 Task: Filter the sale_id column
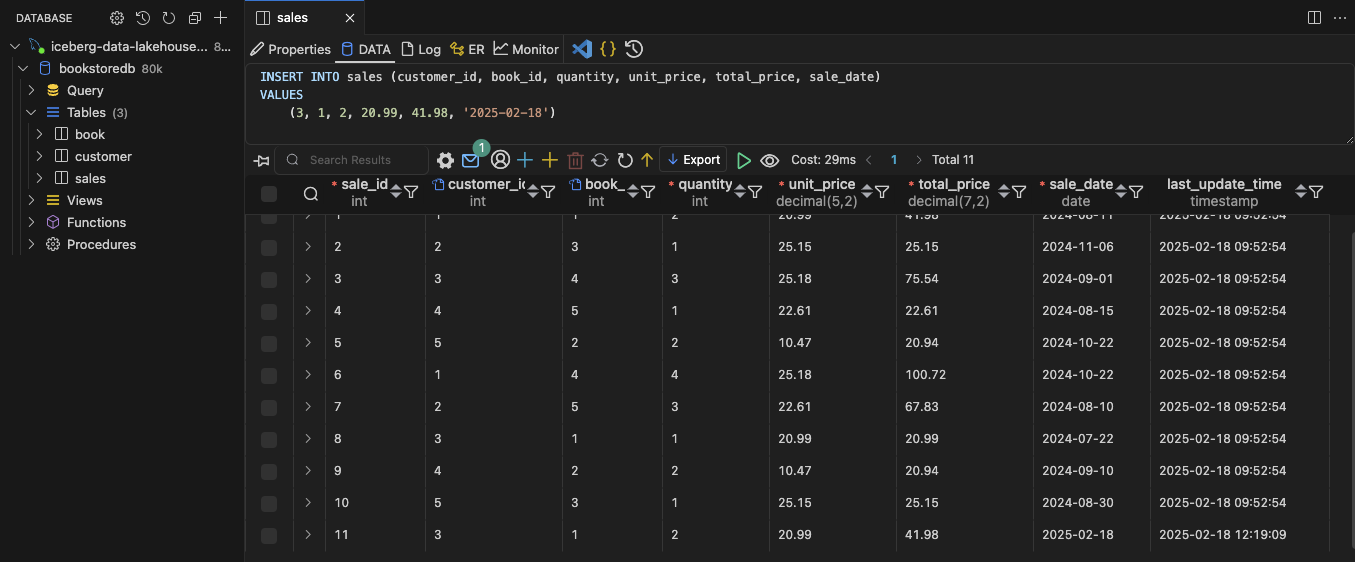point(411,191)
